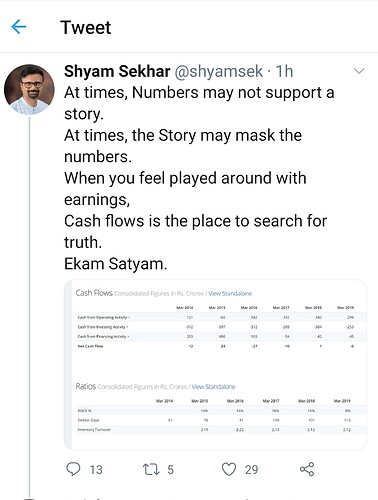Open Shyam Sekhar profile picture
The height and width of the screenshot is (500, 378).
click(29, 90)
